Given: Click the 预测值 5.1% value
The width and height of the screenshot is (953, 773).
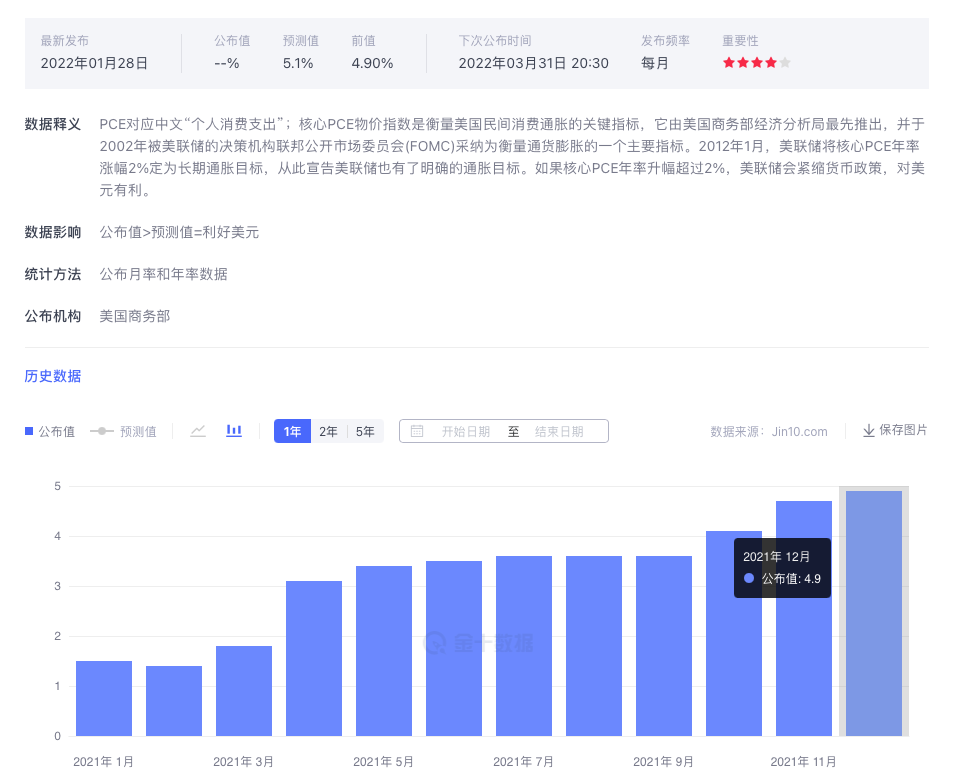Looking at the screenshot, I should 298,63.
